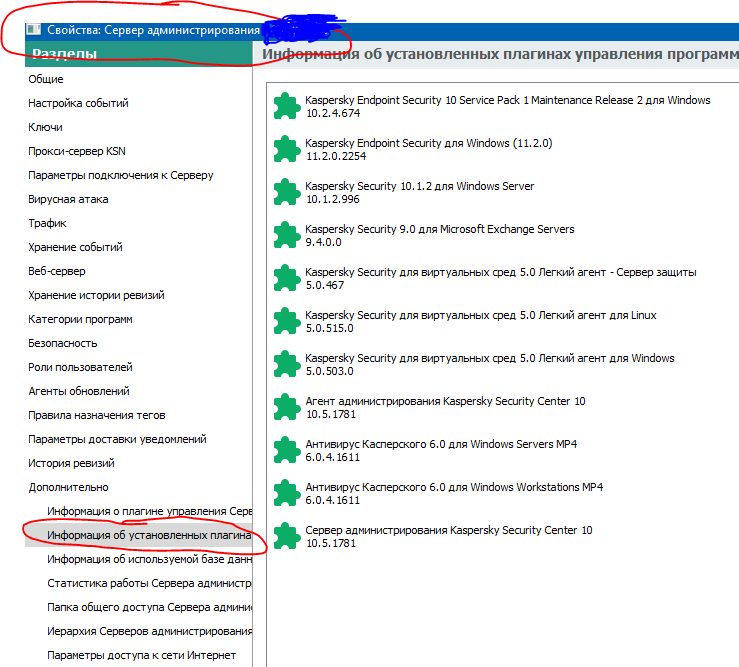The width and height of the screenshot is (739, 667).
Task: Click the Антивирус 6.0 Windows Workstations MP4 icon
Action: pos(287,493)
